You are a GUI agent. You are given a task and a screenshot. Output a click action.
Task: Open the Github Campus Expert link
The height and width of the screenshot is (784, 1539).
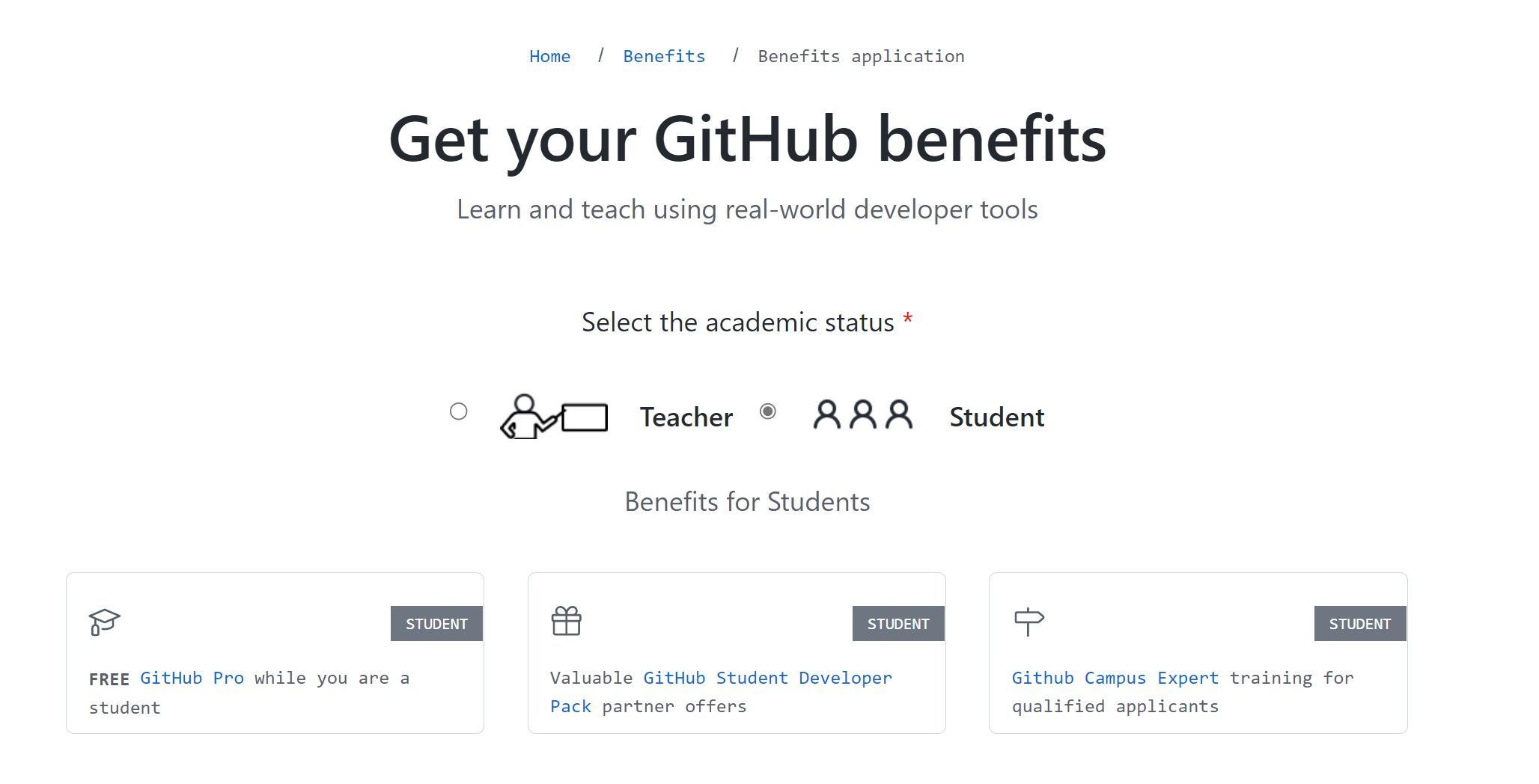1115,678
